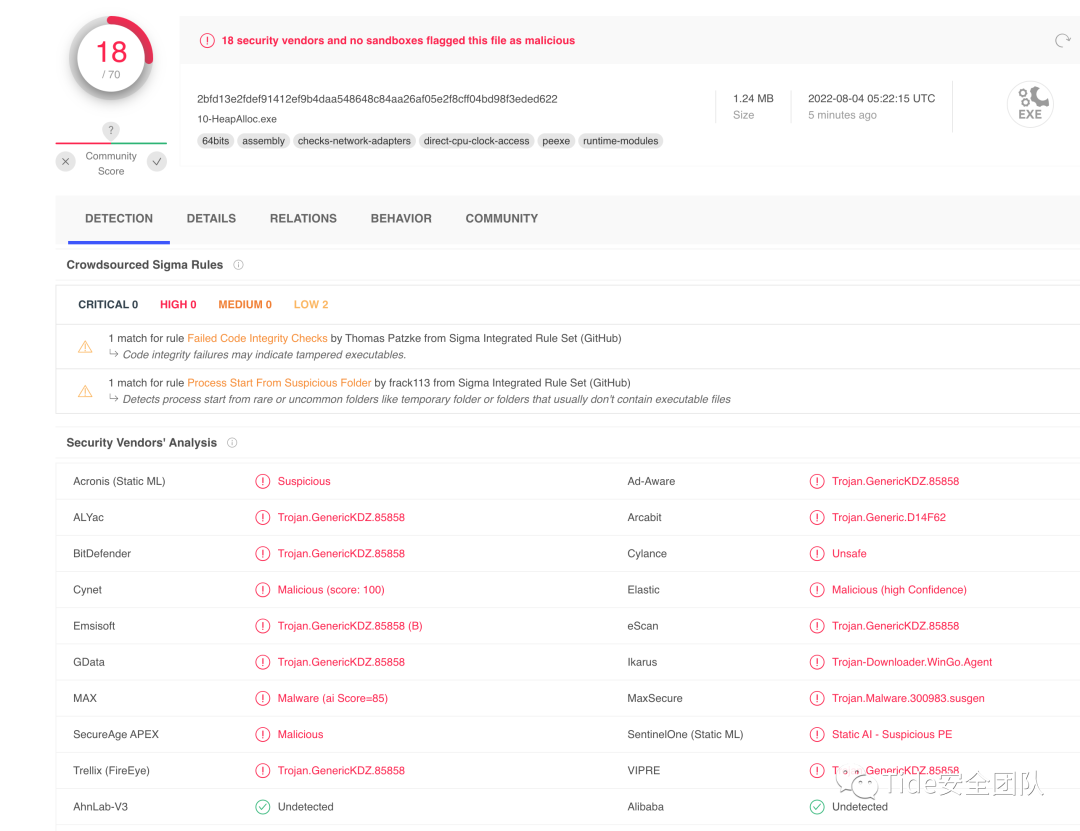Image resolution: width=1080 pixels, height=831 pixels.
Task: Open Process Start From Suspicious Folder rule link
Action: click(279, 383)
